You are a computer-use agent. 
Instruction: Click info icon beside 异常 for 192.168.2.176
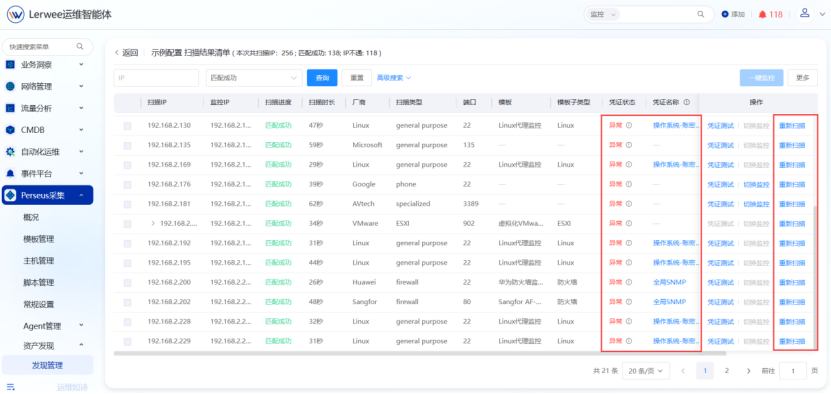[x=629, y=185]
